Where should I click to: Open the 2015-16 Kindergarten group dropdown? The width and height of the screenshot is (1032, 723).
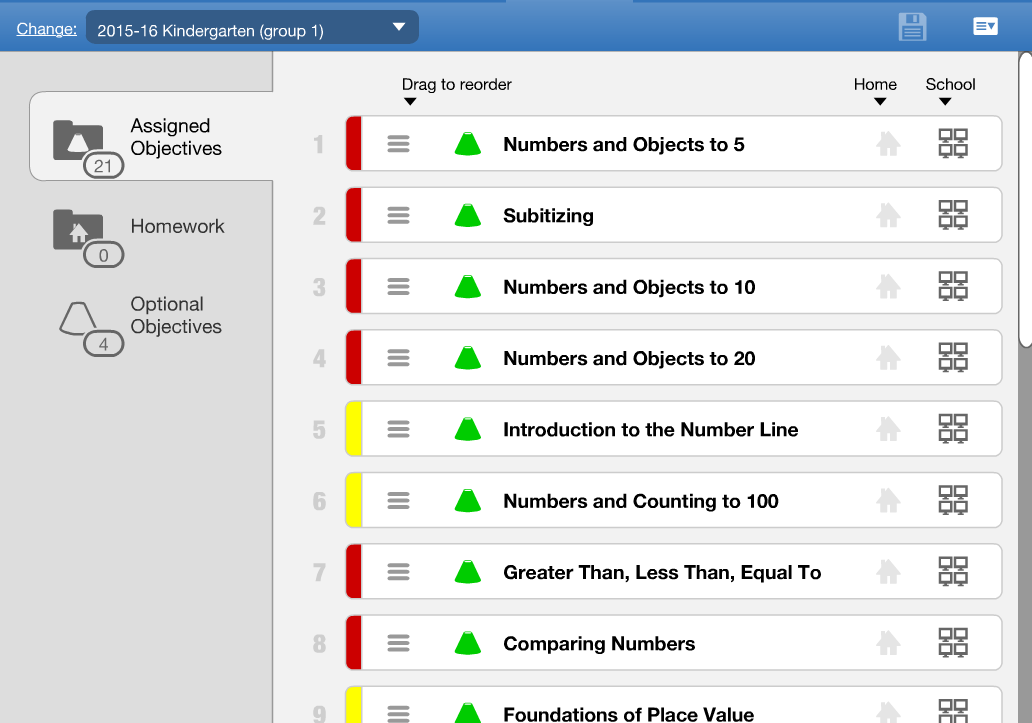point(252,30)
